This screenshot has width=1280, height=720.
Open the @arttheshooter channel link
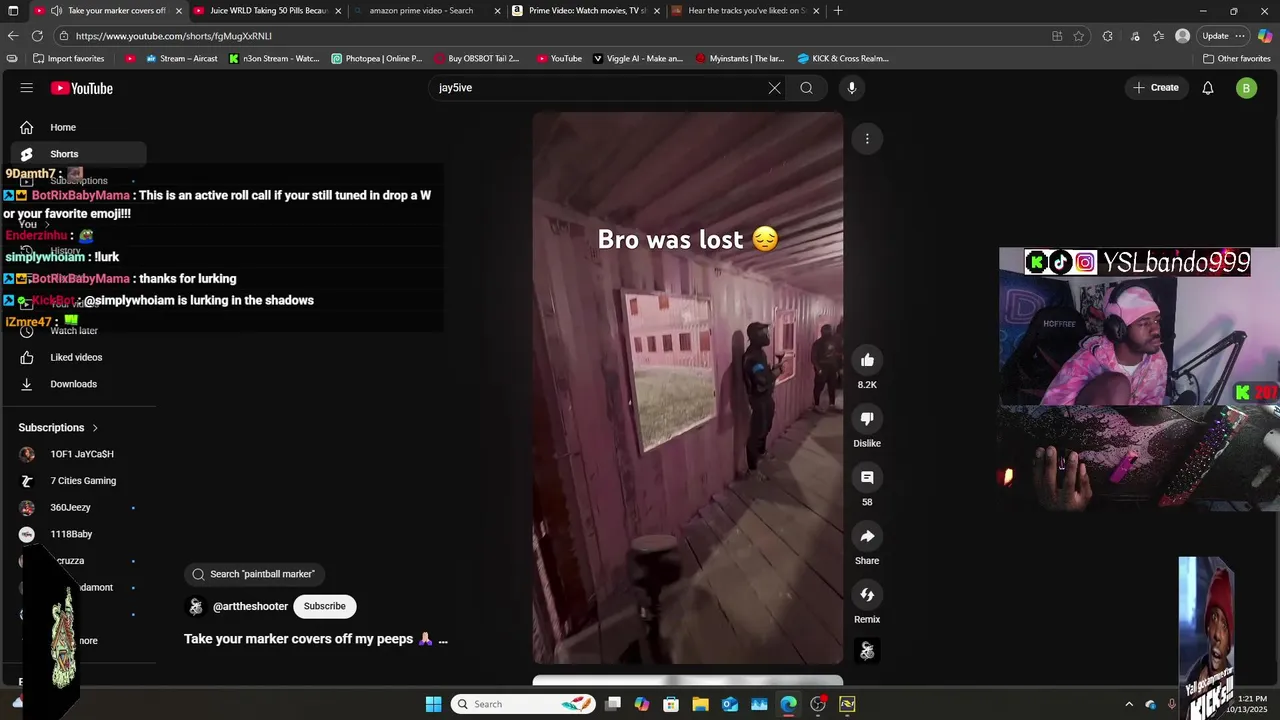tap(250, 606)
